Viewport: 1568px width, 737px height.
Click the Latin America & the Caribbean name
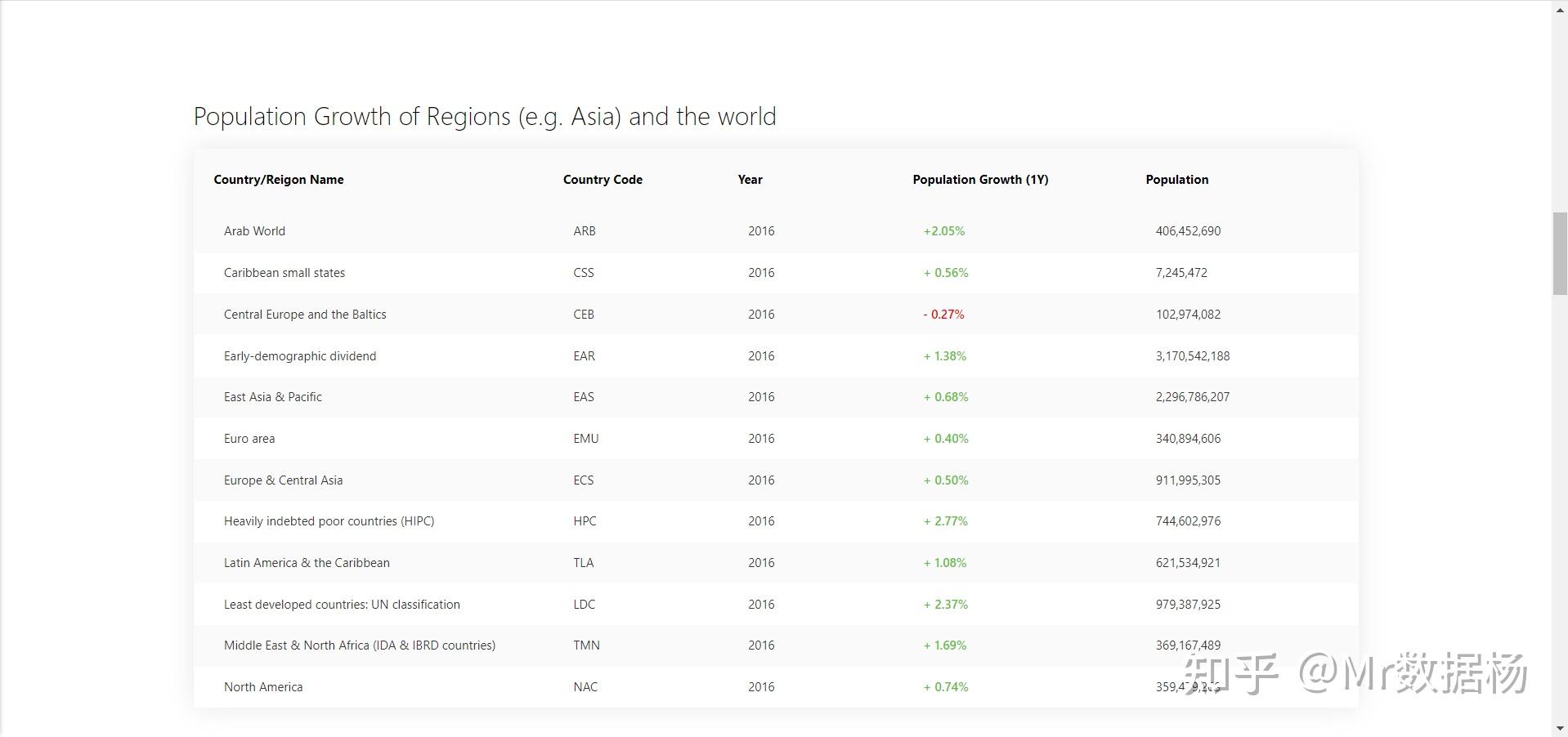click(307, 563)
